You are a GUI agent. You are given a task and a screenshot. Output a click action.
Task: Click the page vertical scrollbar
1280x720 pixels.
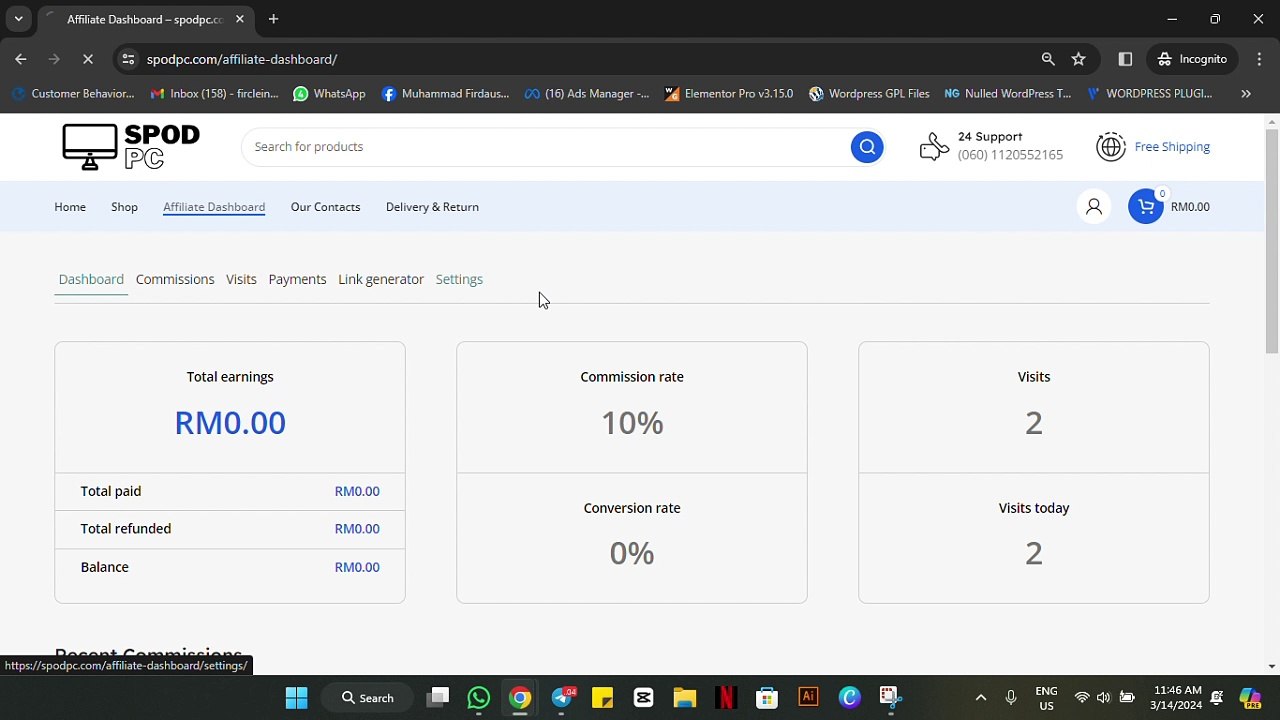(x=1272, y=240)
